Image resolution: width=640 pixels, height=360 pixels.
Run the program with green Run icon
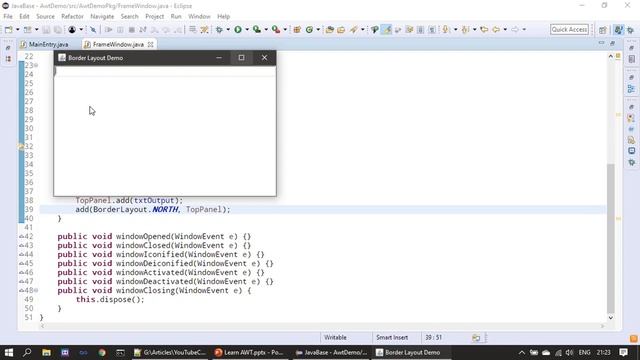tap(238, 29)
